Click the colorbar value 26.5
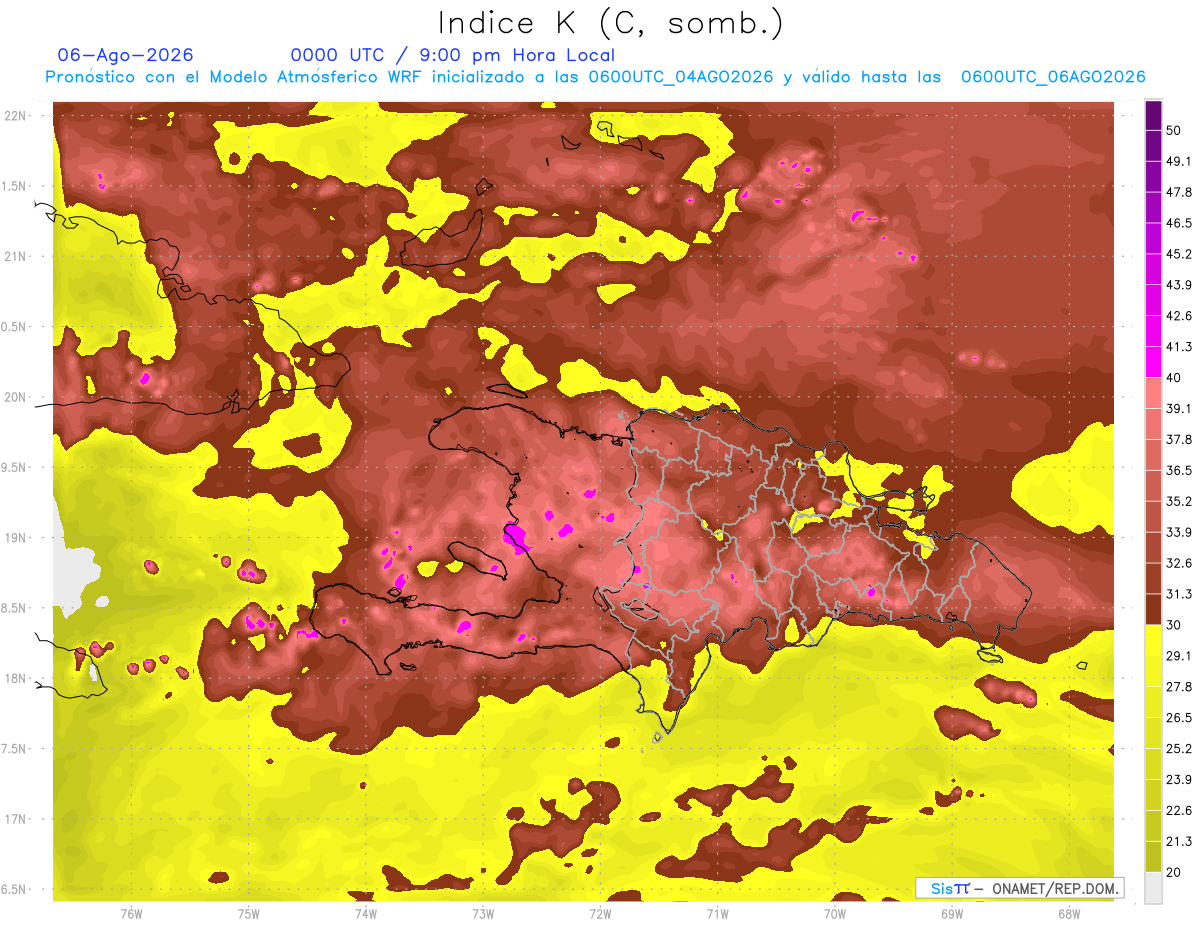The height and width of the screenshot is (927, 1200). click(1178, 718)
